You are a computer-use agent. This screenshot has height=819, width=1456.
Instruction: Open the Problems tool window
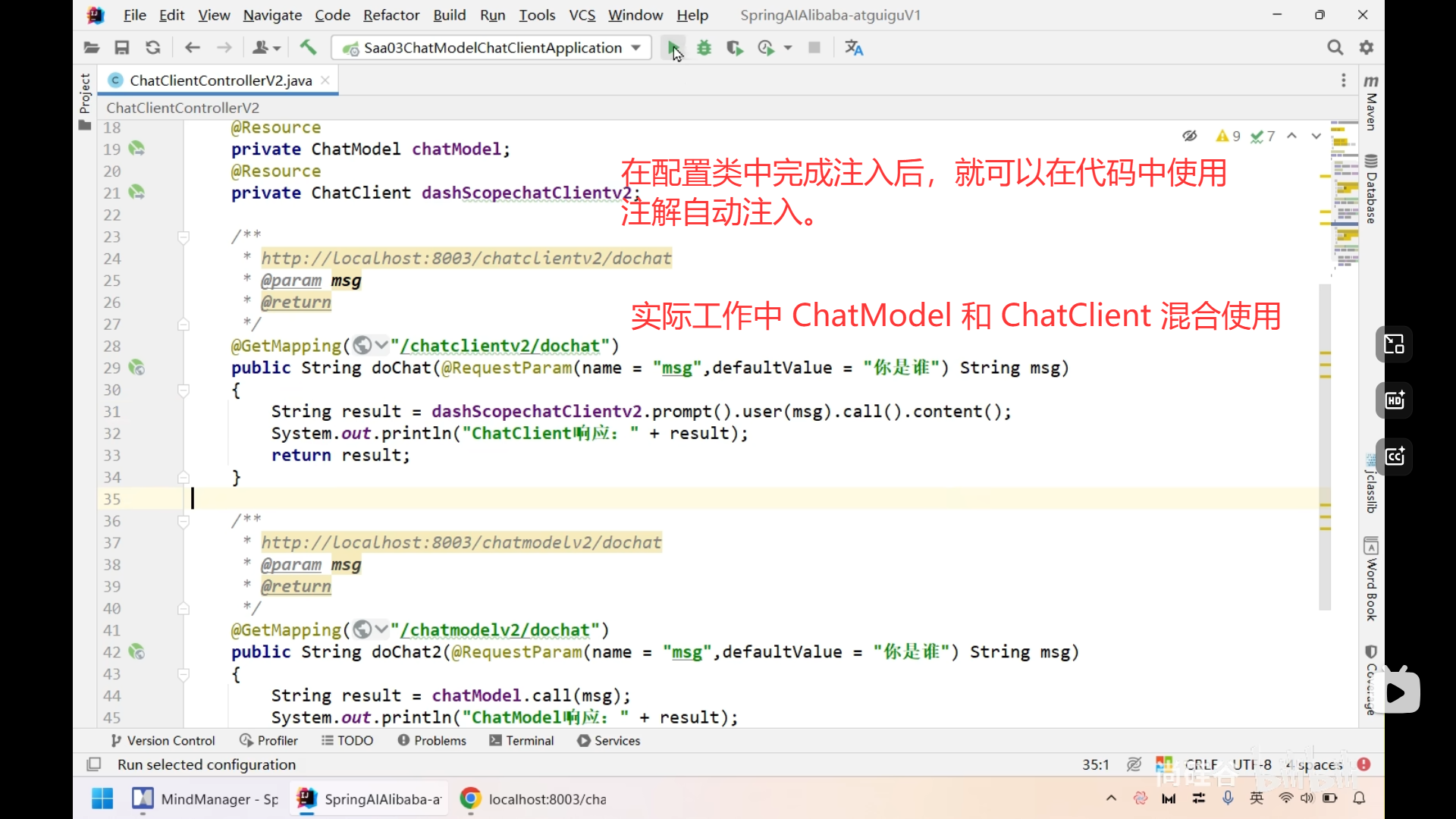432,741
